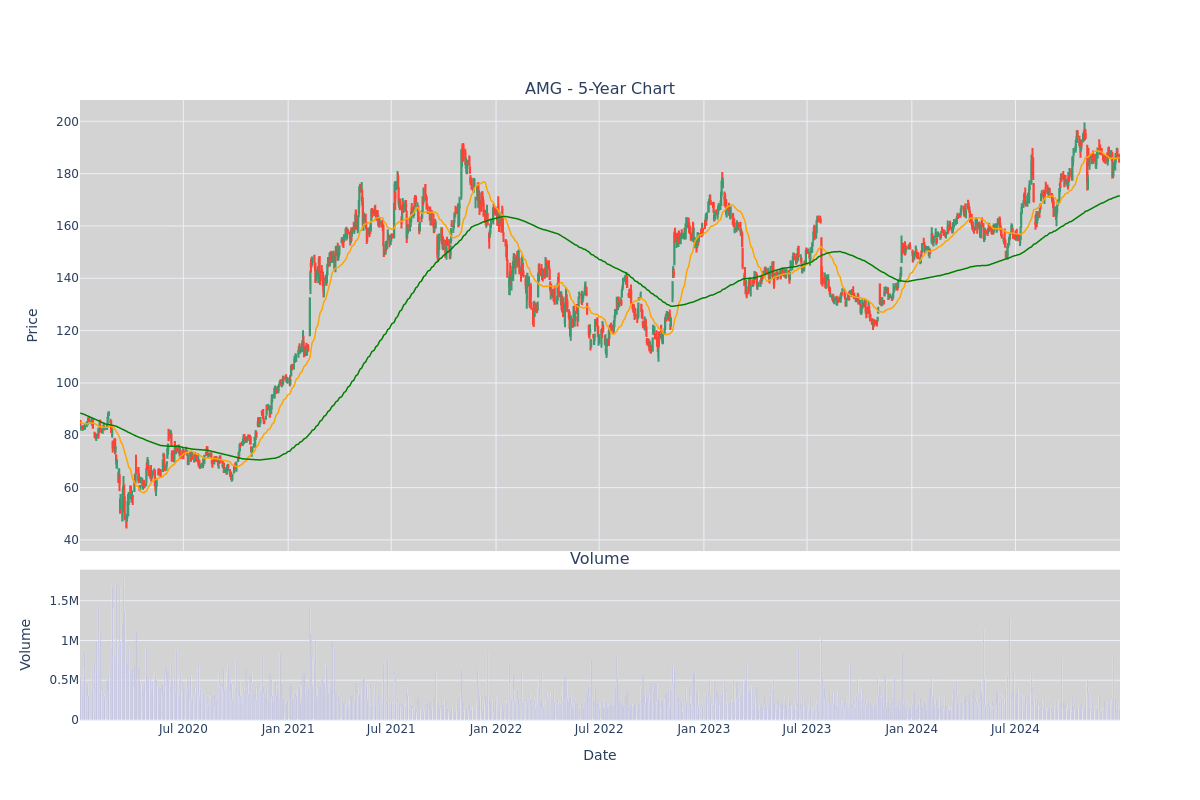Image resolution: width=1200 pixels, height=800 pixels.
Task: Click the 1M volume tick label
Action: (x=68, y=641)
